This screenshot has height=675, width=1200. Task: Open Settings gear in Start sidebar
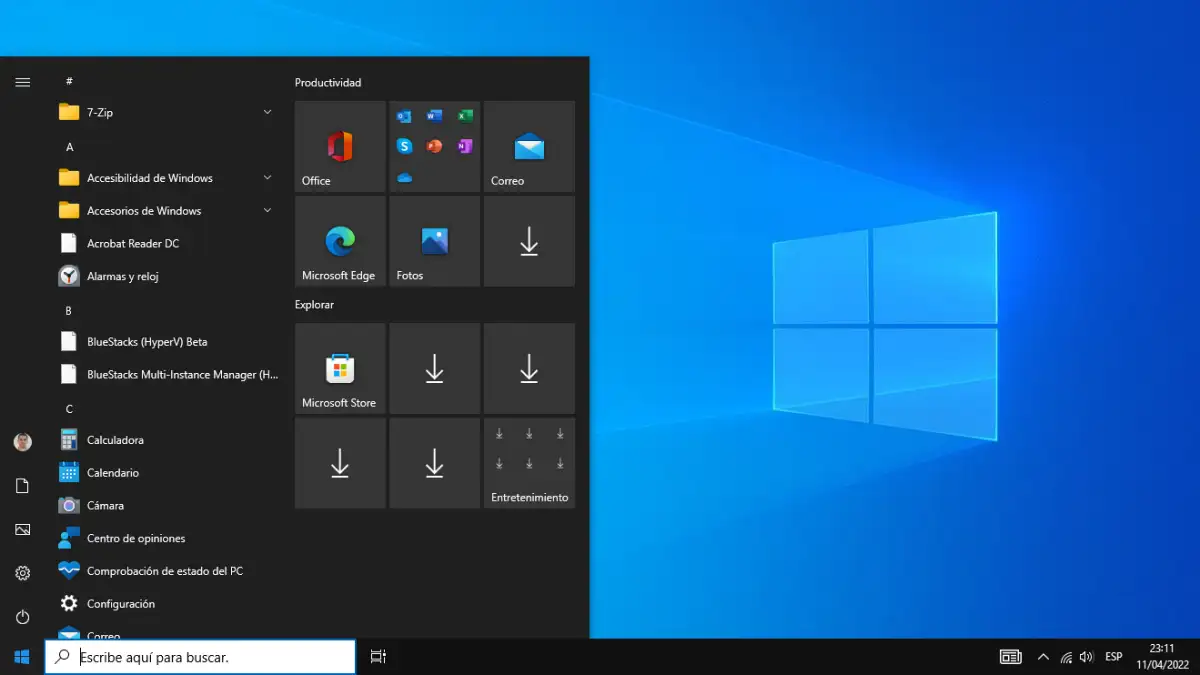point(22,573)
